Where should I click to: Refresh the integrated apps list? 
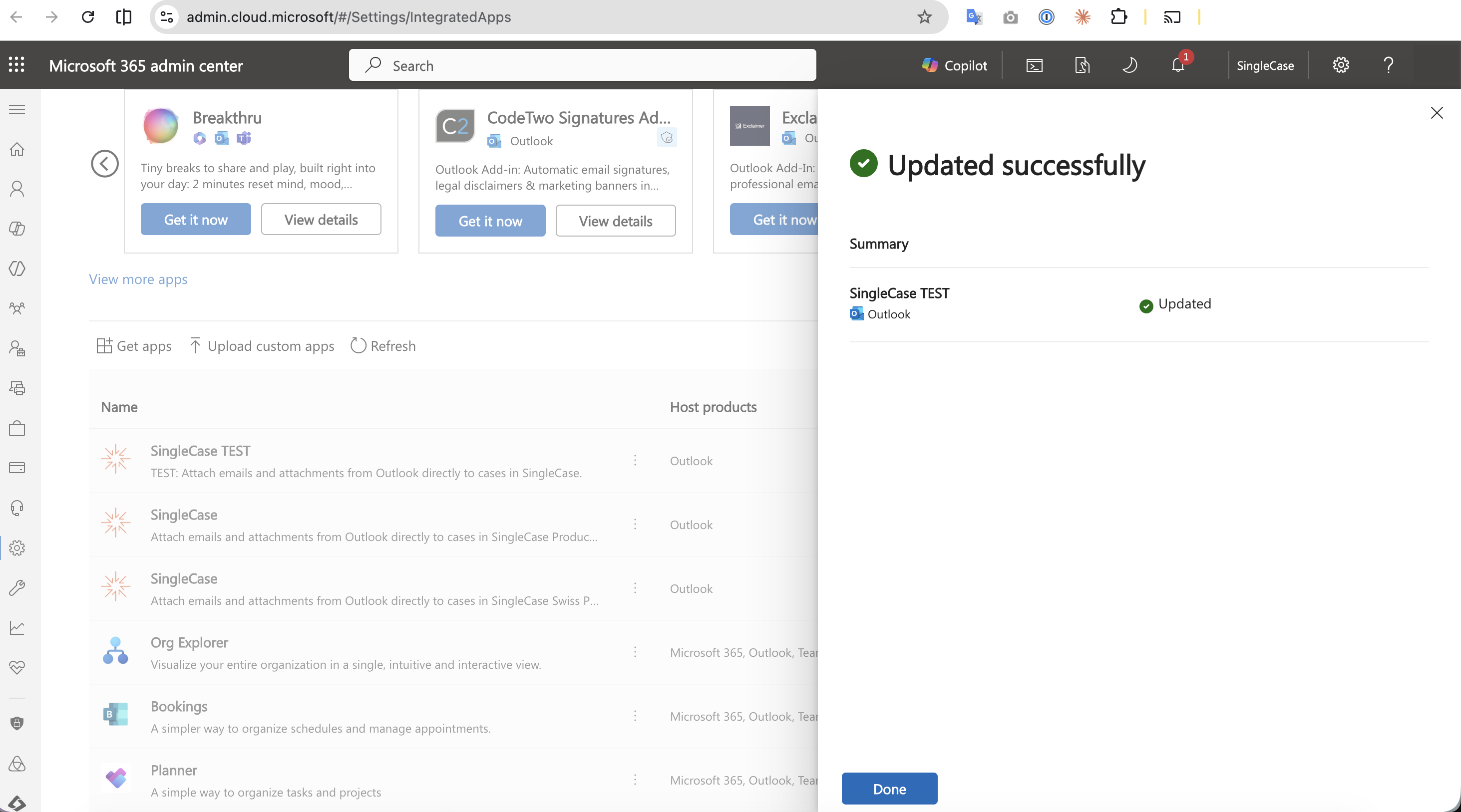tap(383, 346)
